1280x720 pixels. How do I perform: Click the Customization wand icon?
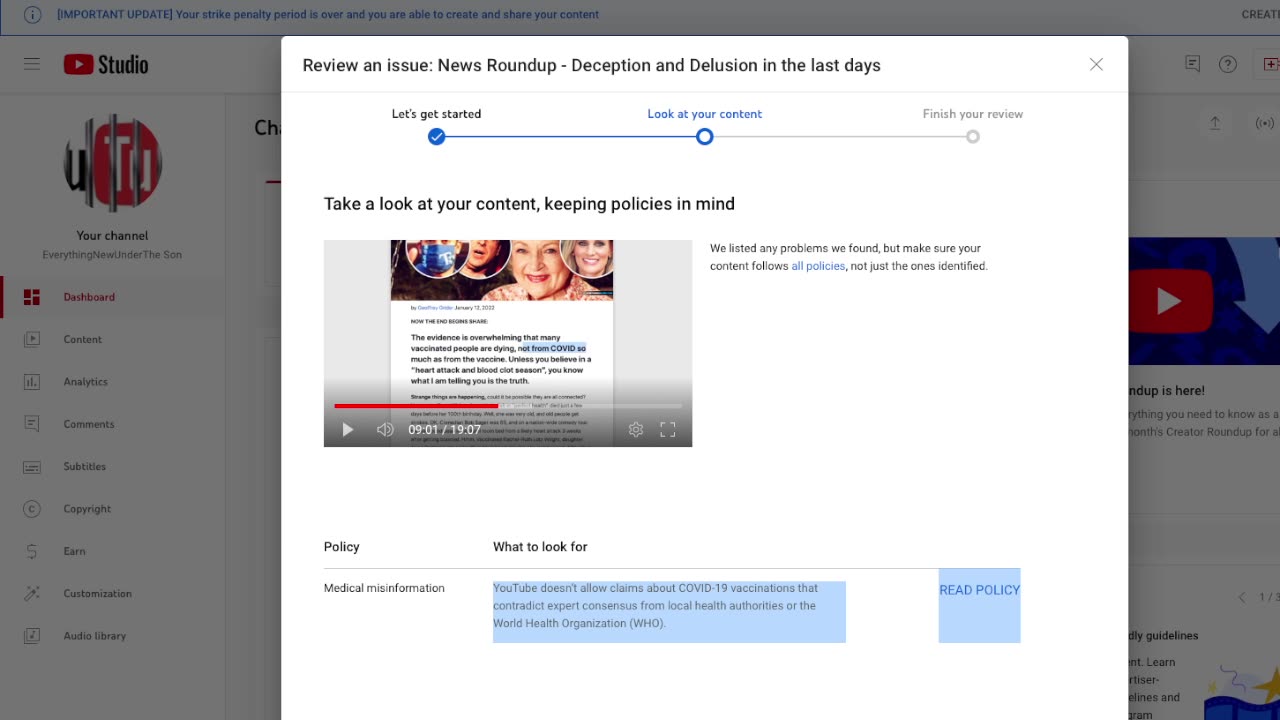tap(32, 593)
